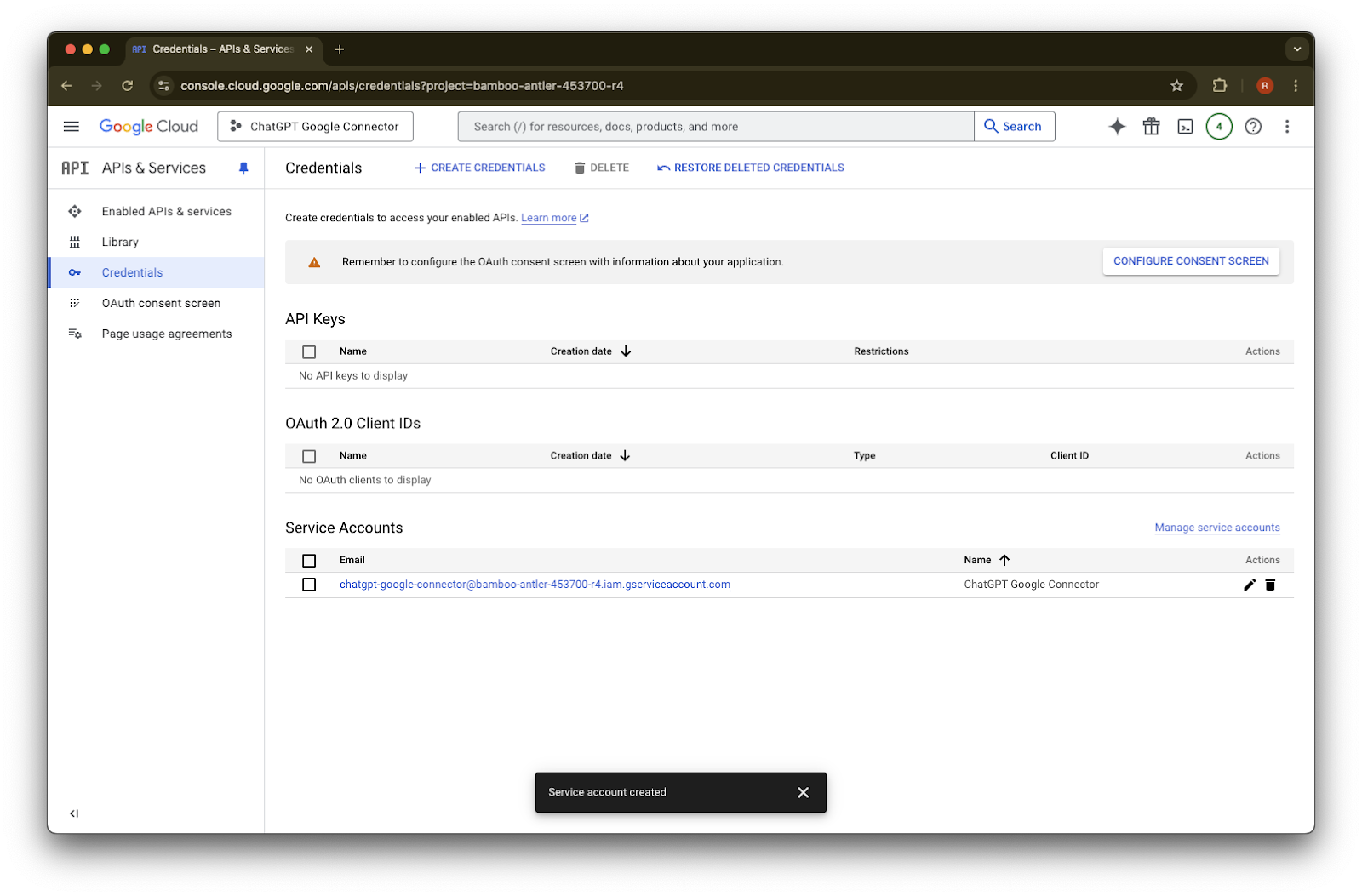Open OAuth consent screen in sidebar
Image resolution: width=1362 pixels, height=896 pixels.
157,304
